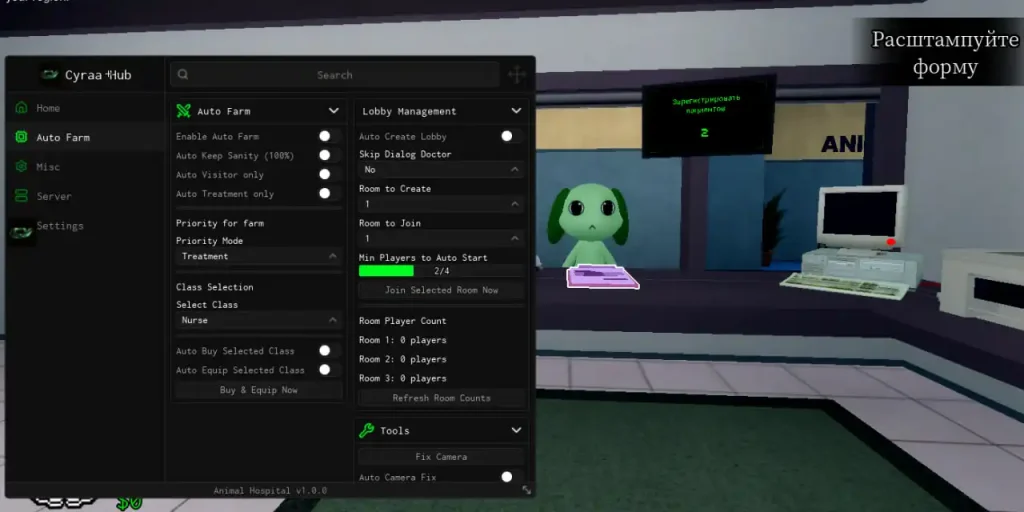1024x512 pixels.
Task: Click "Animal Hospital v1.0.0" footer text
Action: pos(270,490)
